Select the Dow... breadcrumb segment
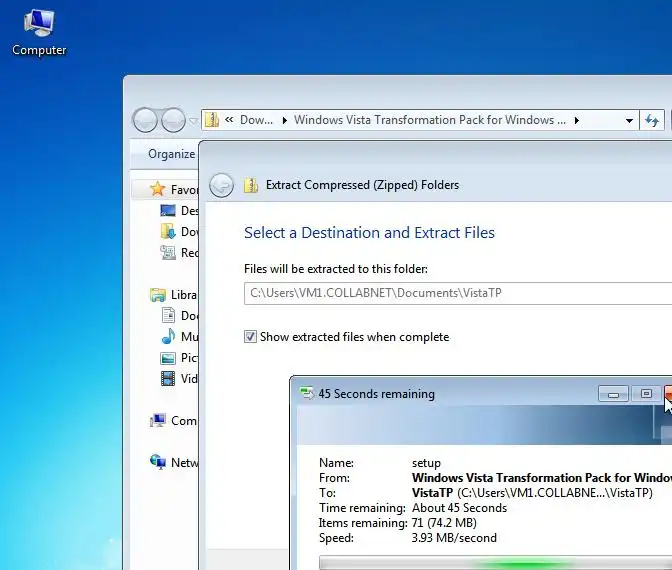The width and height of the screenshot is (672, 570). (x=256, y=120)
